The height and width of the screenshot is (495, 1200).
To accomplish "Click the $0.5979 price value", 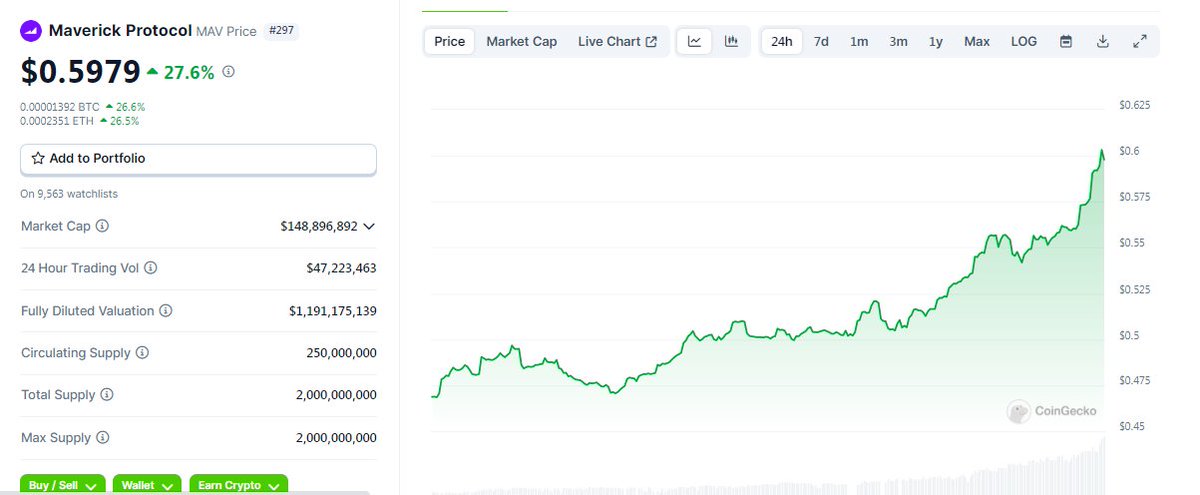I will 80,72.
